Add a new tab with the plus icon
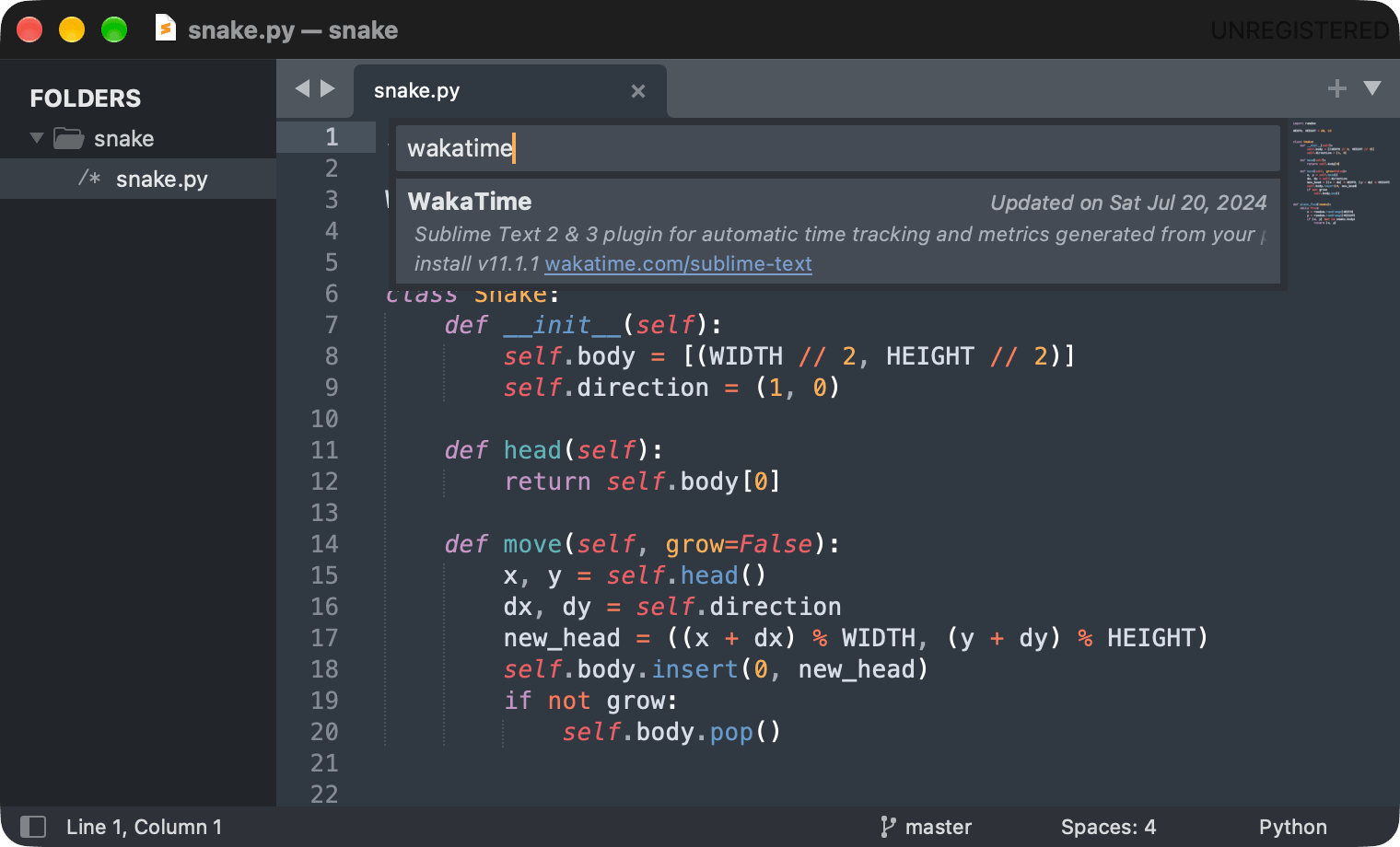The height and width of the screenshot is (847, 1400). (1337, 88)
